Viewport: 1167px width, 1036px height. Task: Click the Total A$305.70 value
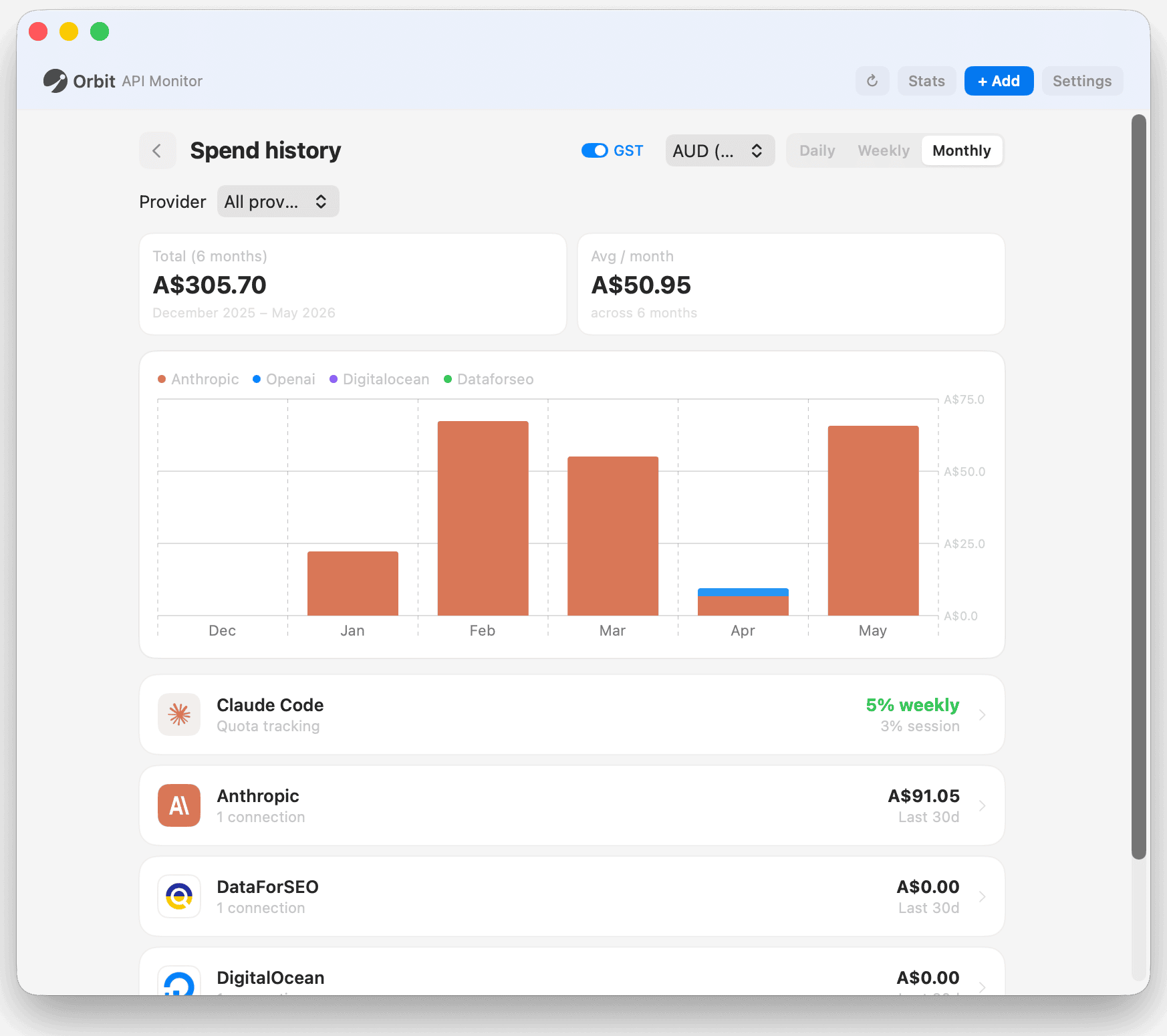(209, 285)
